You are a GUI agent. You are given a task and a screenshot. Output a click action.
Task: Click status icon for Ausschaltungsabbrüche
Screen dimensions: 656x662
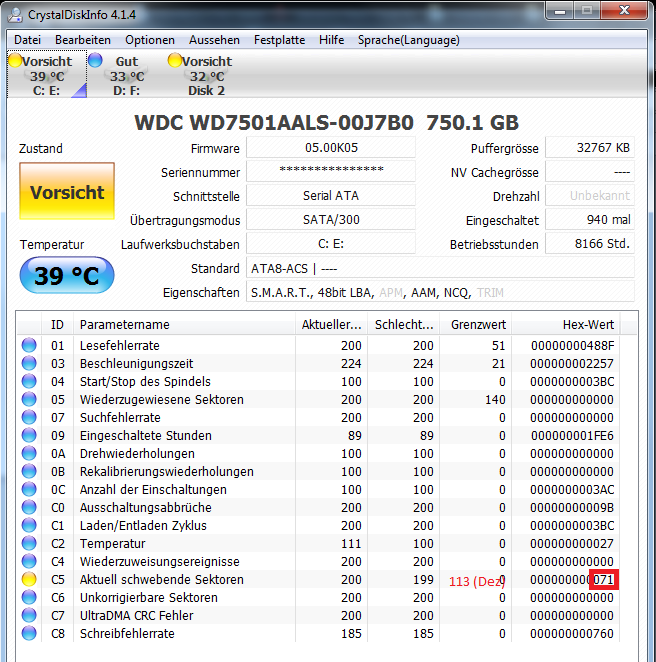click(x=29, y=507)
